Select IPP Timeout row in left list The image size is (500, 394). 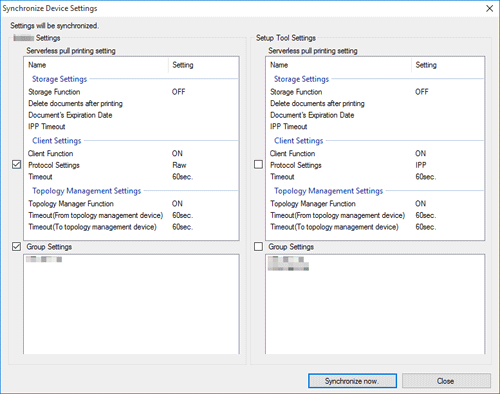(x=131, y=127)
